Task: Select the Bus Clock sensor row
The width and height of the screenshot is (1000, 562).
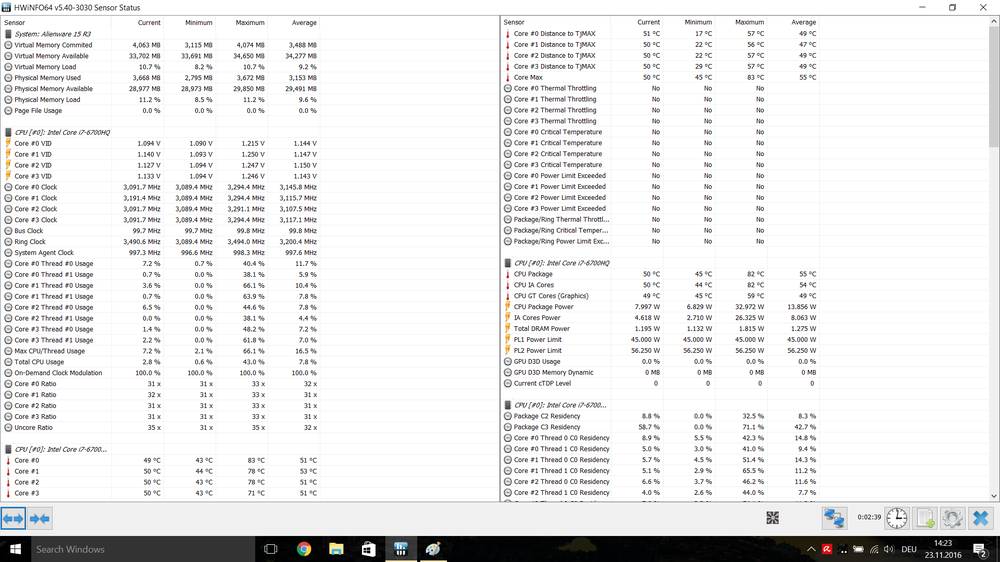Action: coord(28,231)
